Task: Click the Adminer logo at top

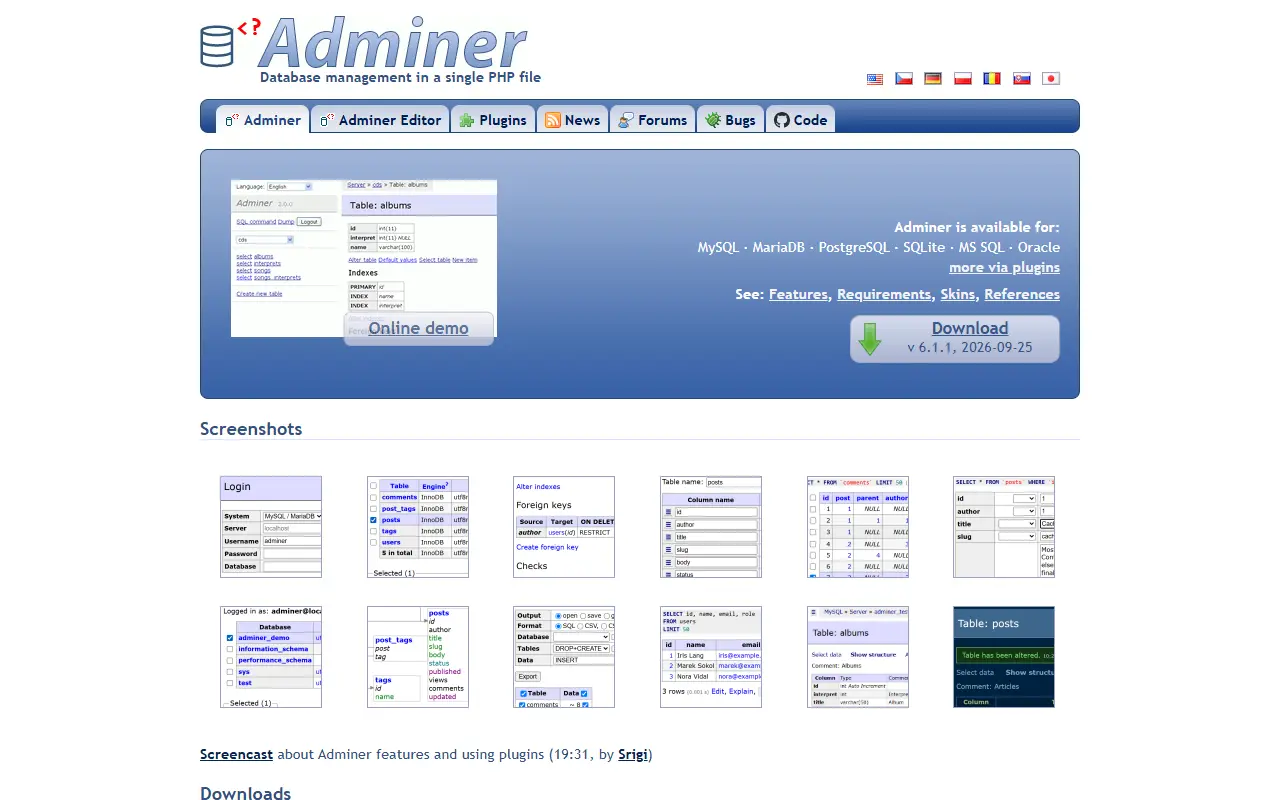Action: coord(364,44)
